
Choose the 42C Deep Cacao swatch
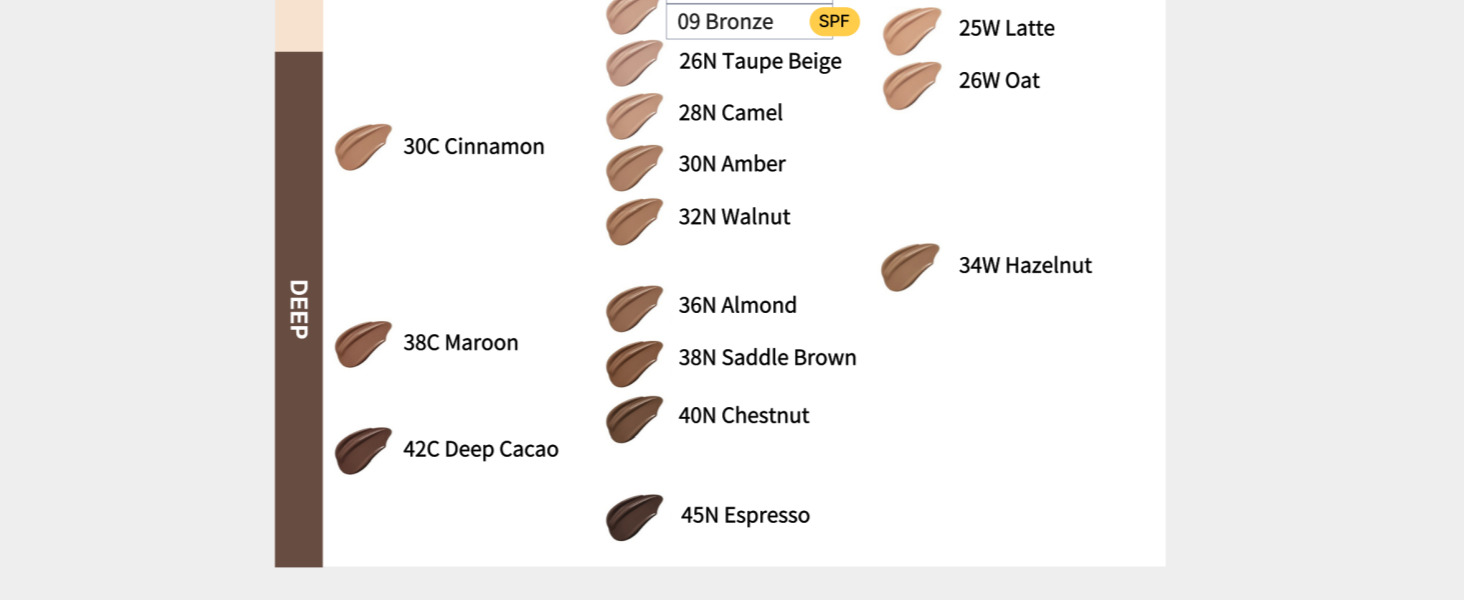(363, 451)
